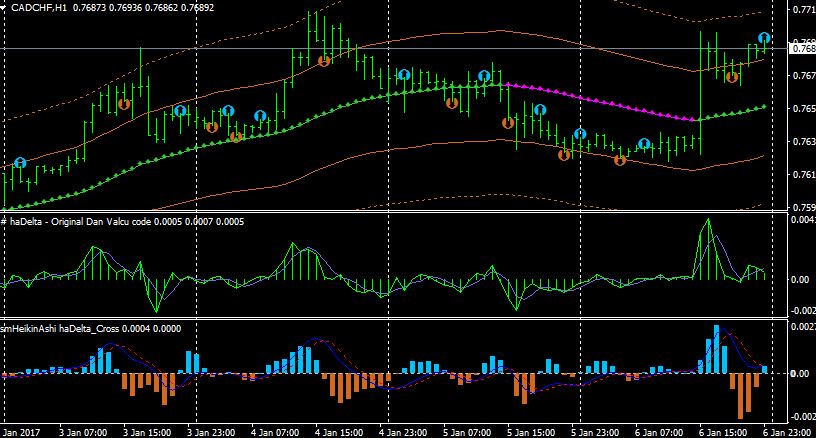Click blue up arrow on the 6 Jan day separator
816x438 pixels.
pyautogui.click(x=580, y=134)
